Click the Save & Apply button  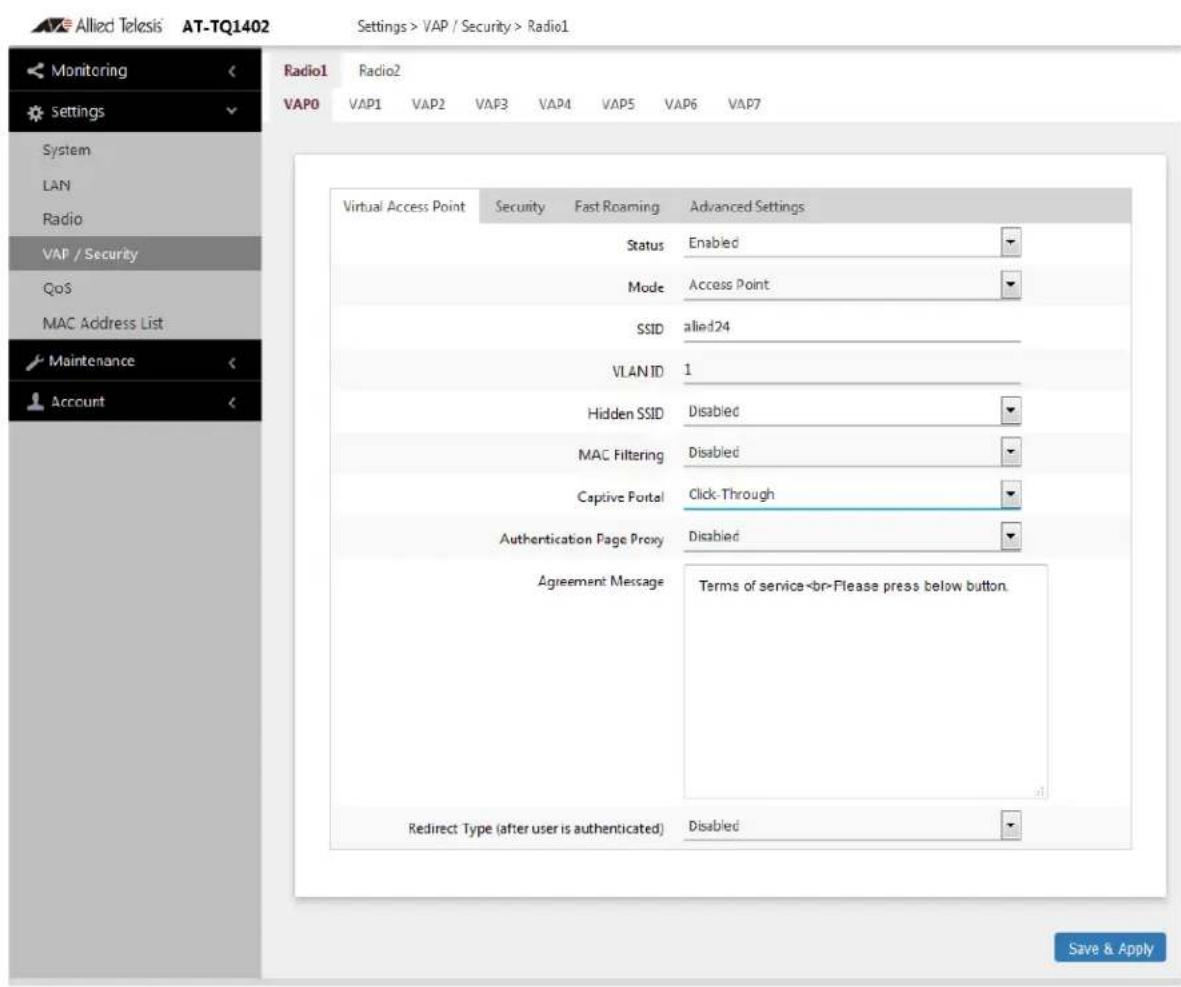pyautogui.click(x=1110, y=949)
